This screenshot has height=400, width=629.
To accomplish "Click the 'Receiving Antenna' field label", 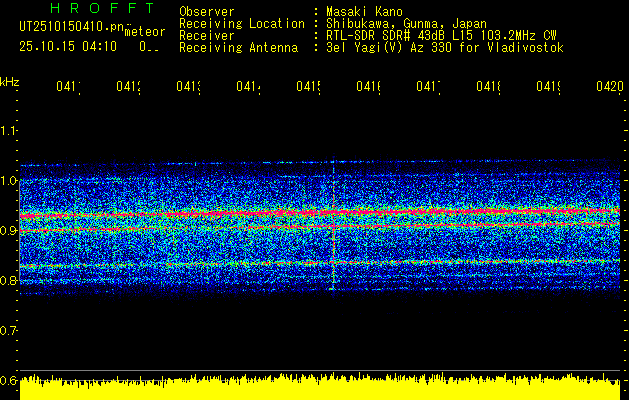I will pos(238,48).
